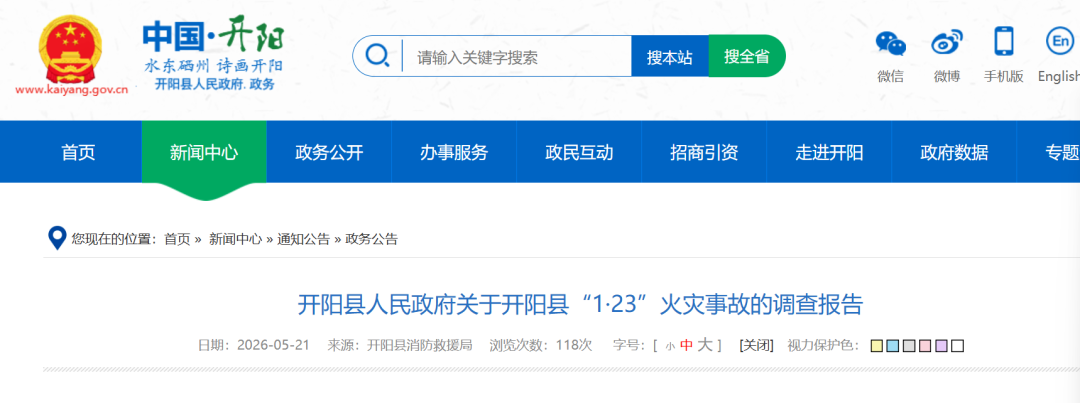Open the Weibo (微博) icon

(947, 43)
